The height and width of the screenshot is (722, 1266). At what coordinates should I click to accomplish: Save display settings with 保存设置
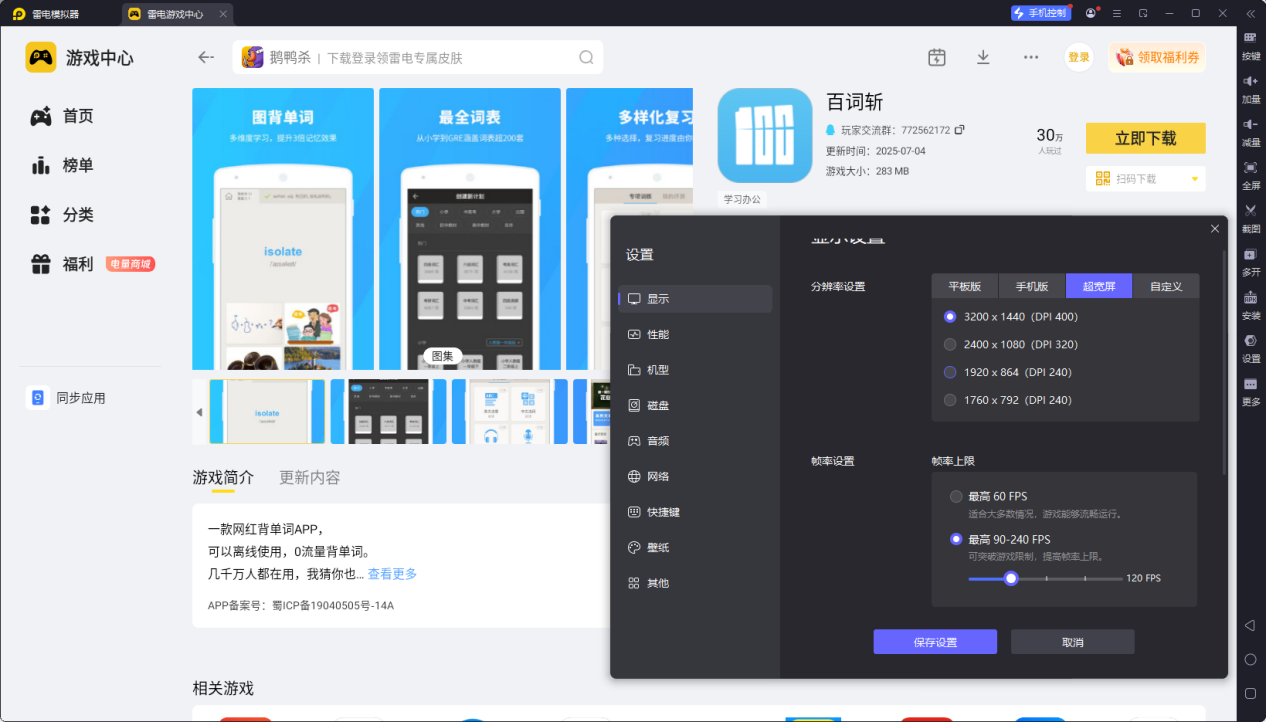pos(934,641)
